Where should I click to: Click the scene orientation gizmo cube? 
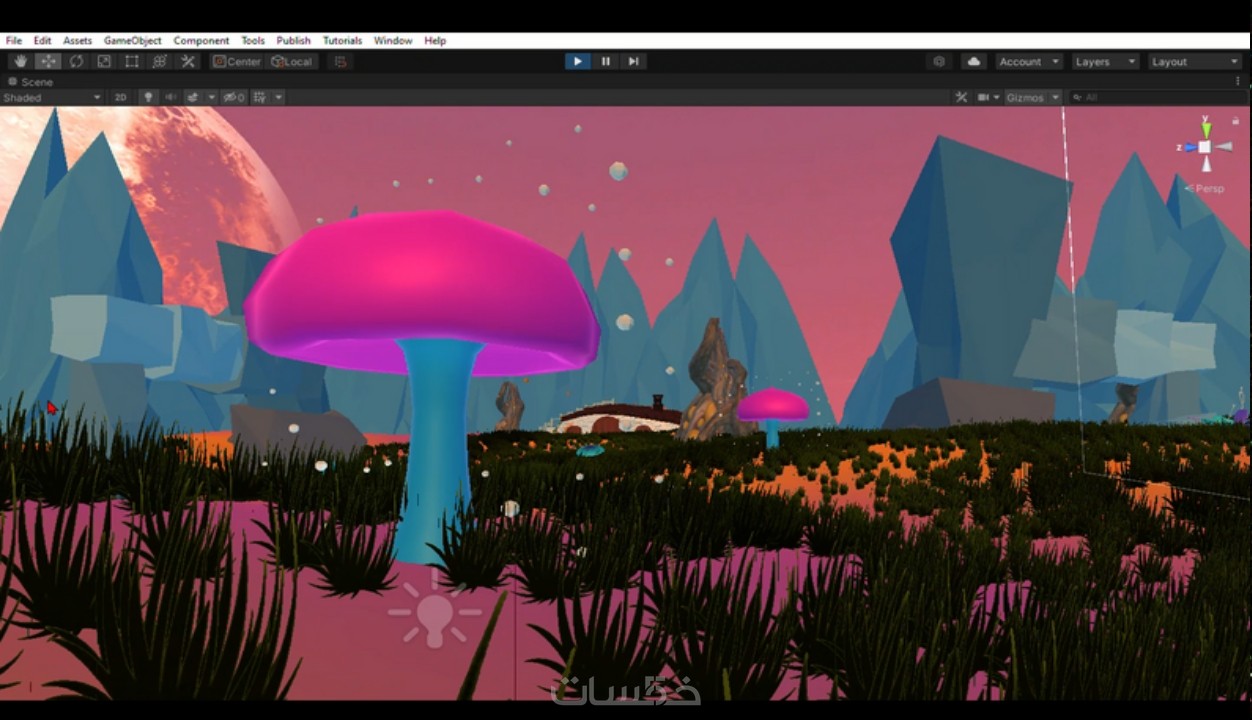[x=1205, y=147]
